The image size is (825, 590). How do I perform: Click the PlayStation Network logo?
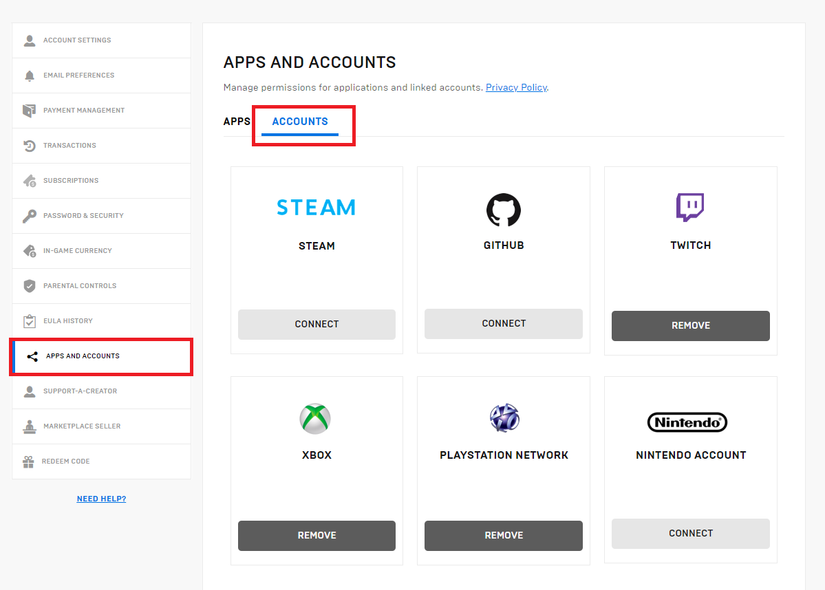(x=505, y=418)
